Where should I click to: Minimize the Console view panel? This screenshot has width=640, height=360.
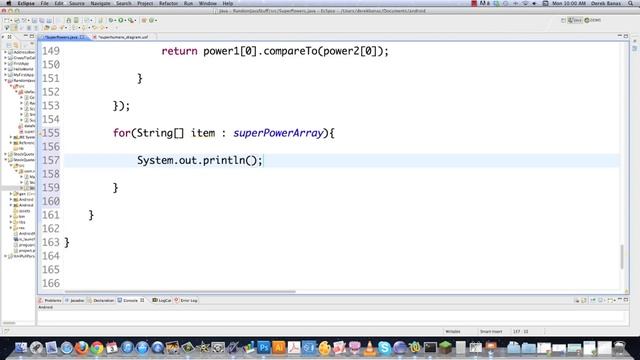620,300
